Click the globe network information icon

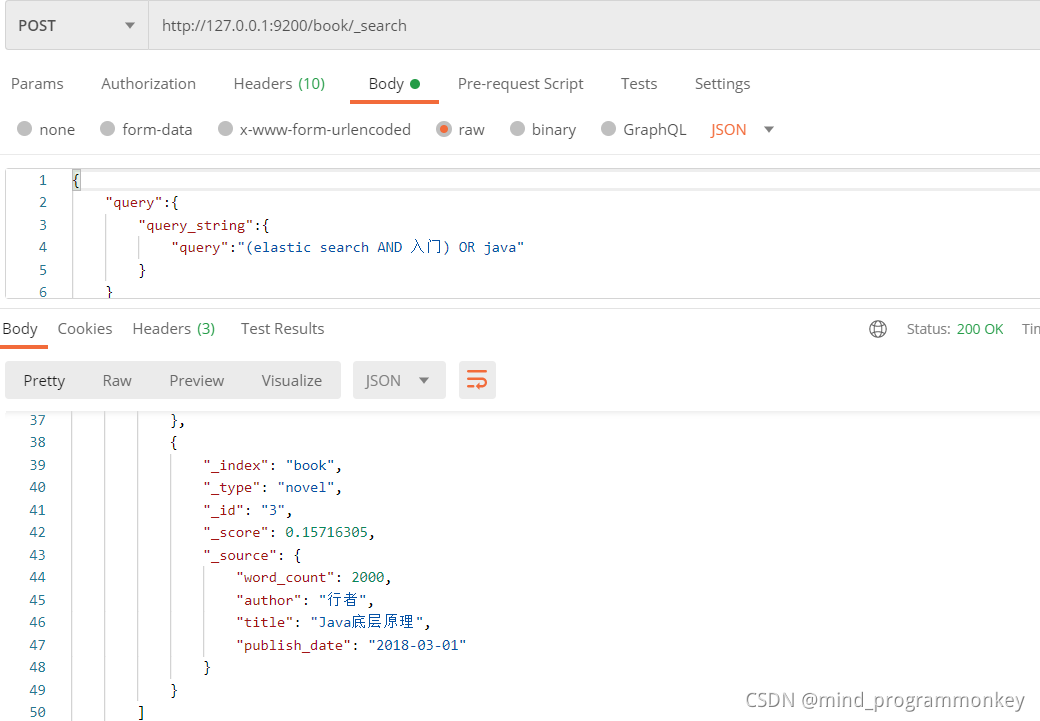pyautogui.click(x=878, y=329)
